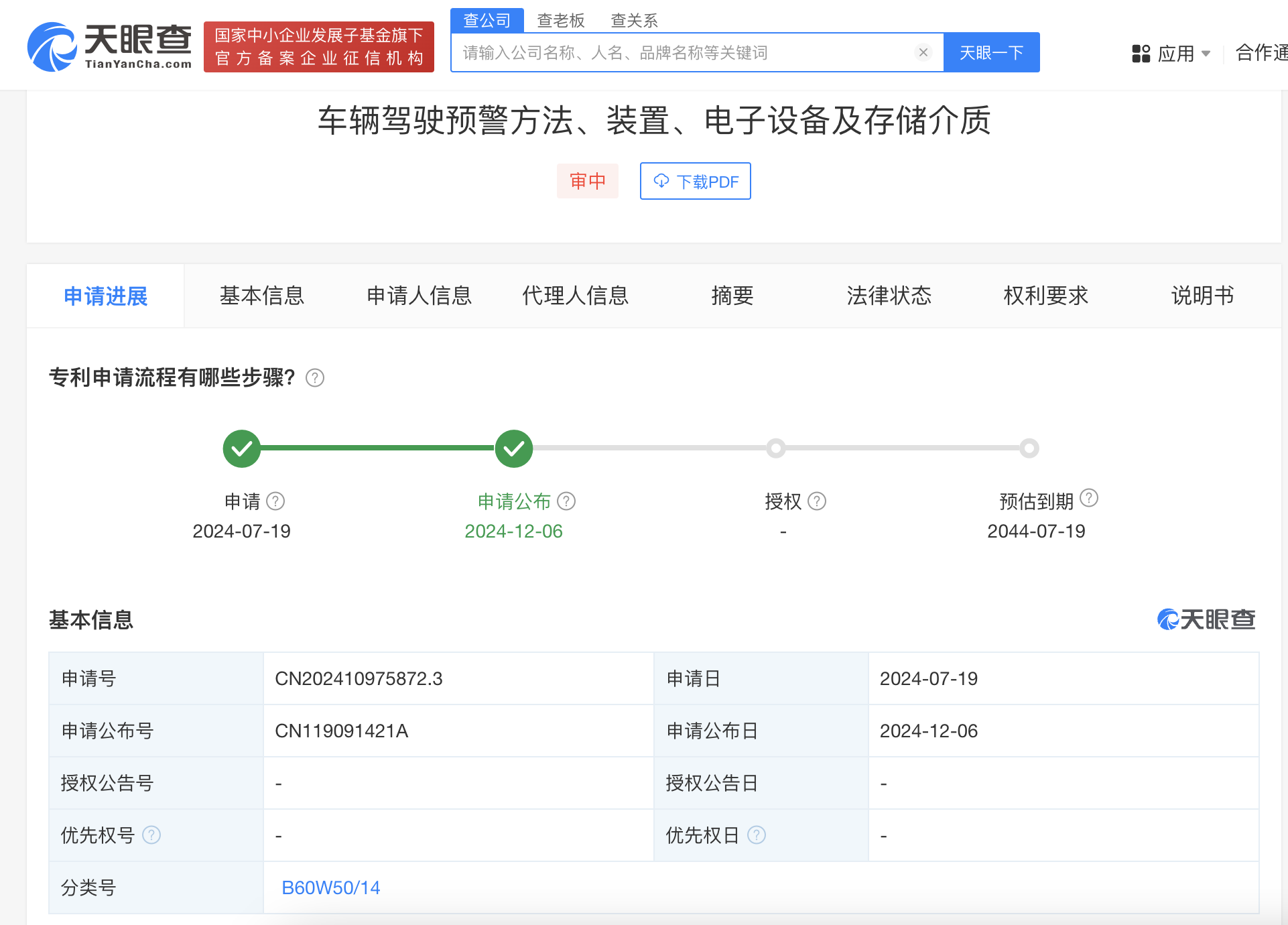Click the 申请公布 green checkmark step

[x=514, y=448]
